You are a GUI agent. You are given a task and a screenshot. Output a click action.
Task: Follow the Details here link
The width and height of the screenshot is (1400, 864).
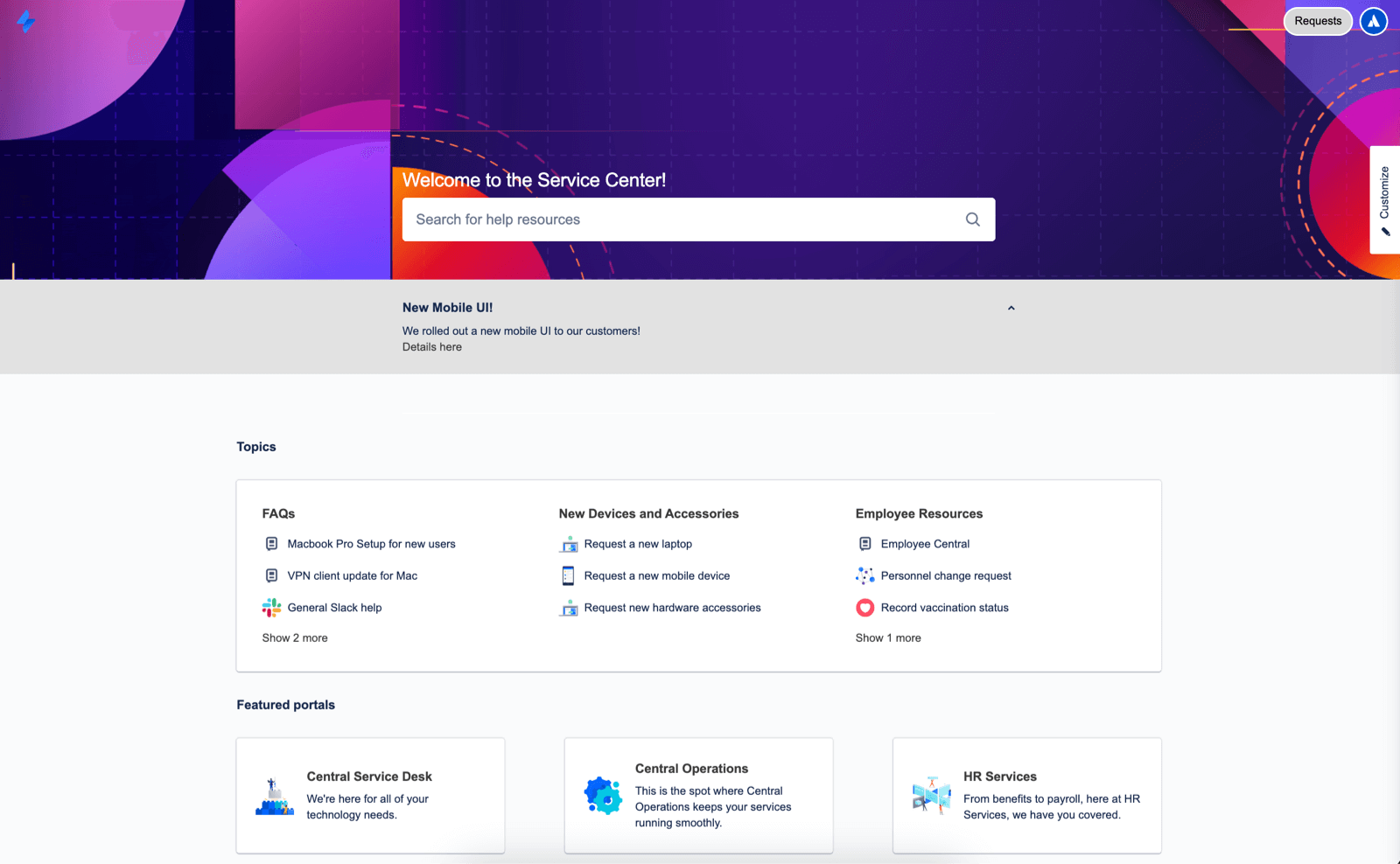point(431,346)
